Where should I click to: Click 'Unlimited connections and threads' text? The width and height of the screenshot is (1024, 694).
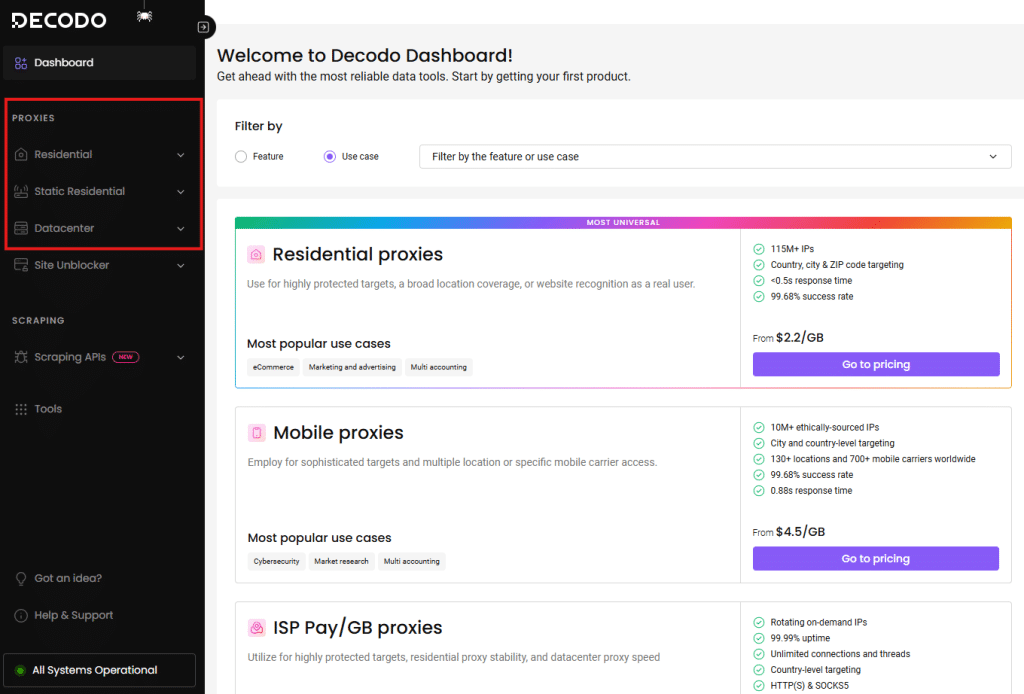pos(840,654)
